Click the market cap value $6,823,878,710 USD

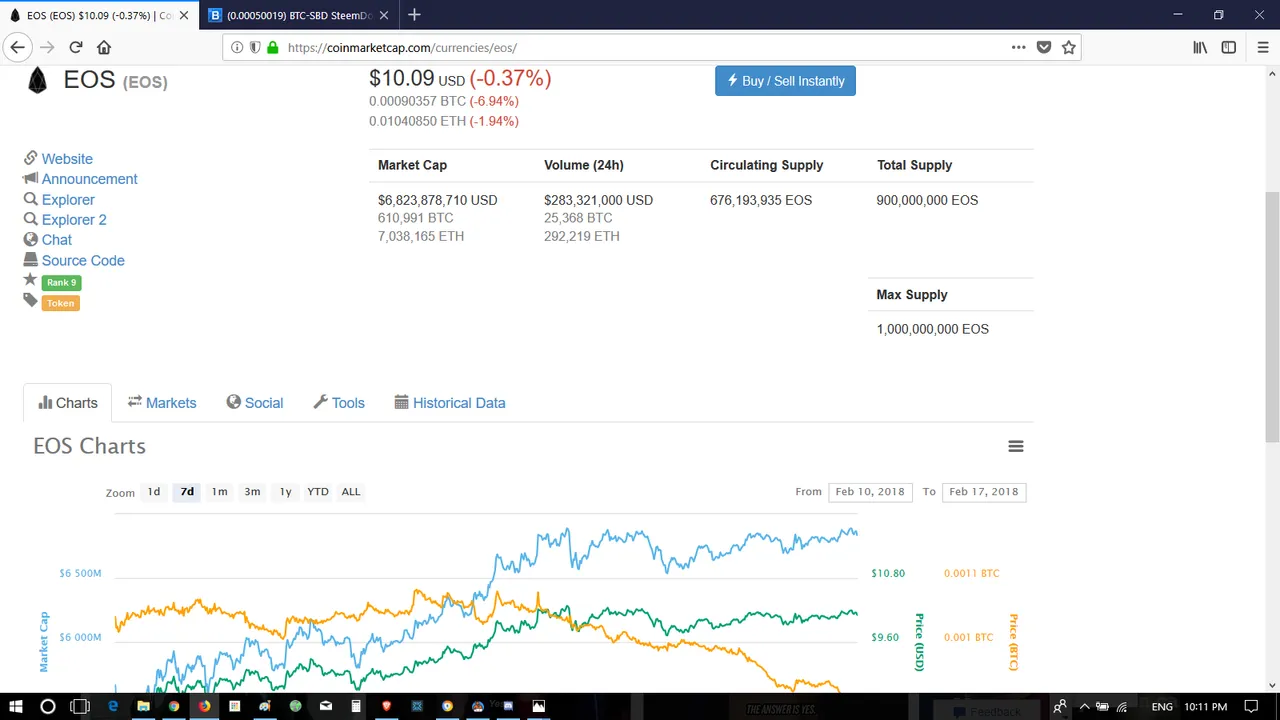pyautogui.click(x=437, y=200)
